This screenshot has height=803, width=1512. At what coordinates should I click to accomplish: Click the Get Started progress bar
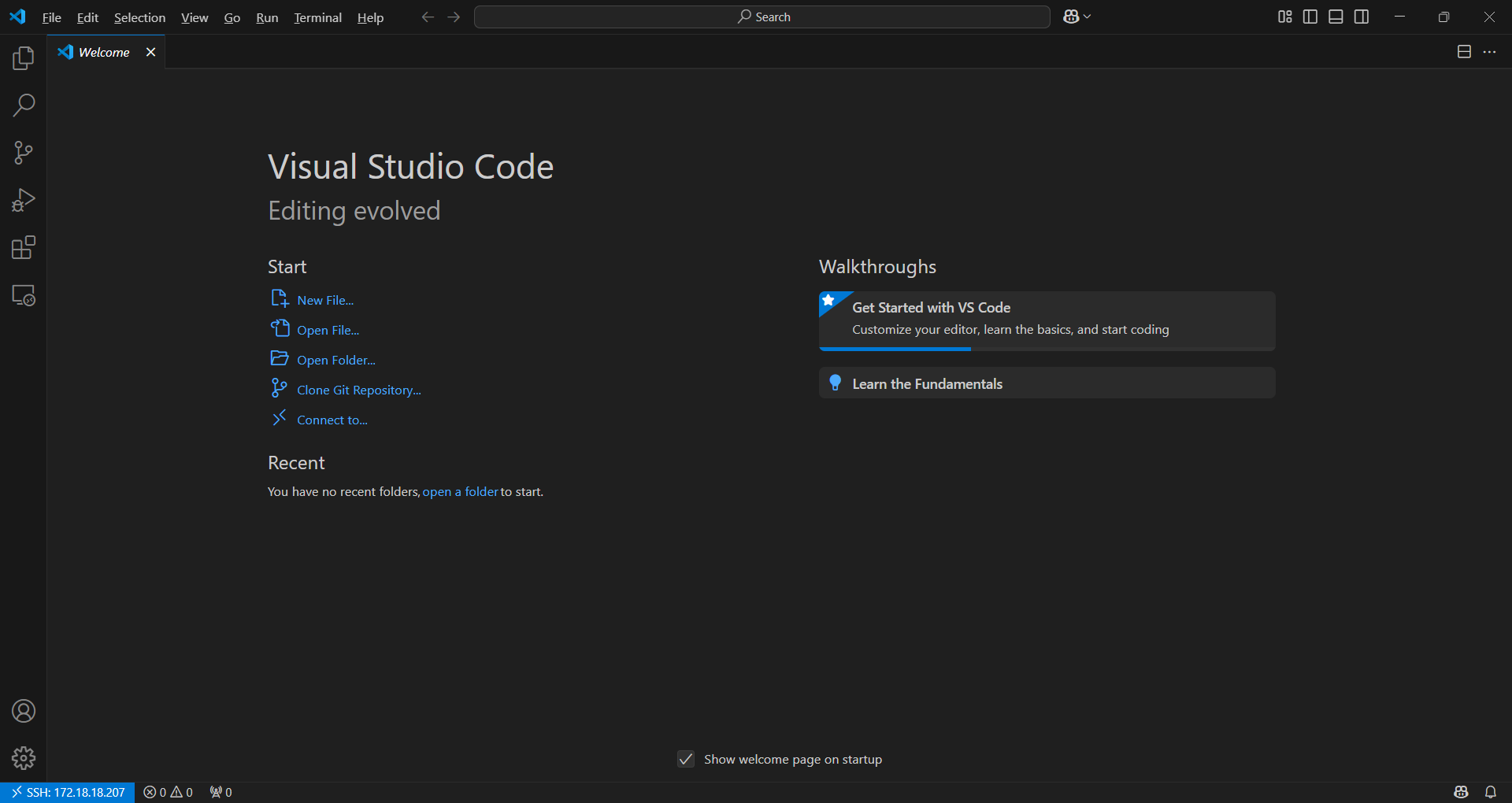1047,349
